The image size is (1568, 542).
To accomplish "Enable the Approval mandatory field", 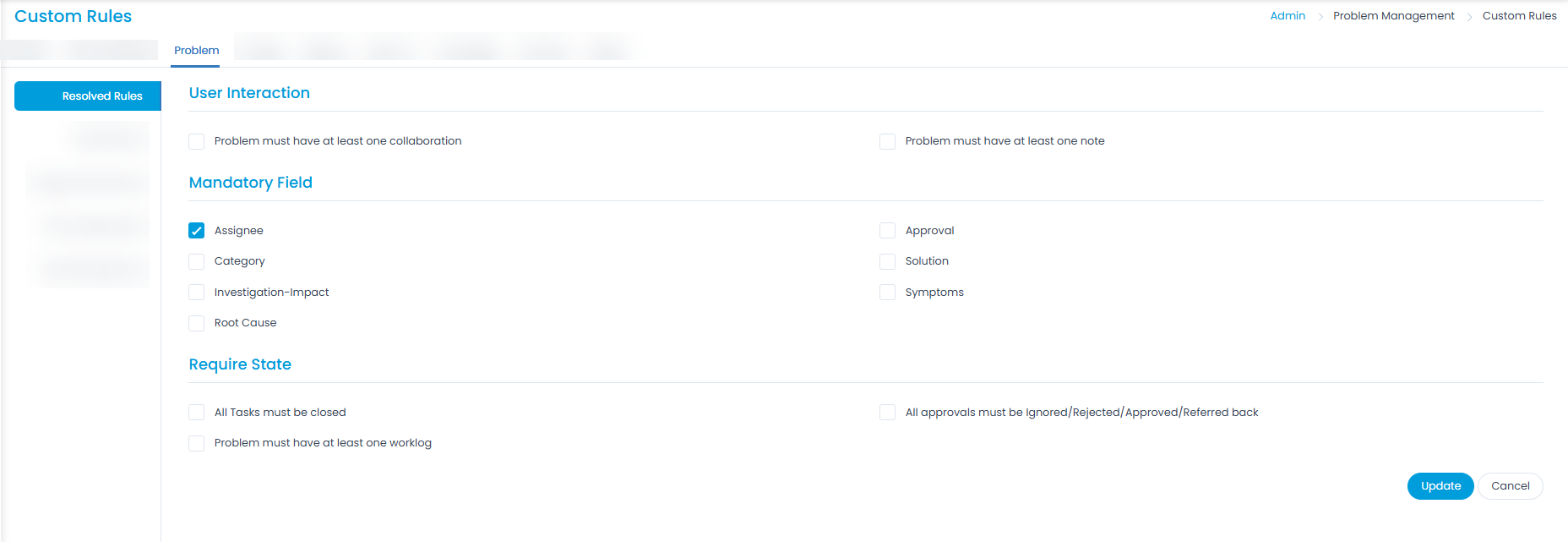I will point(887,231).
